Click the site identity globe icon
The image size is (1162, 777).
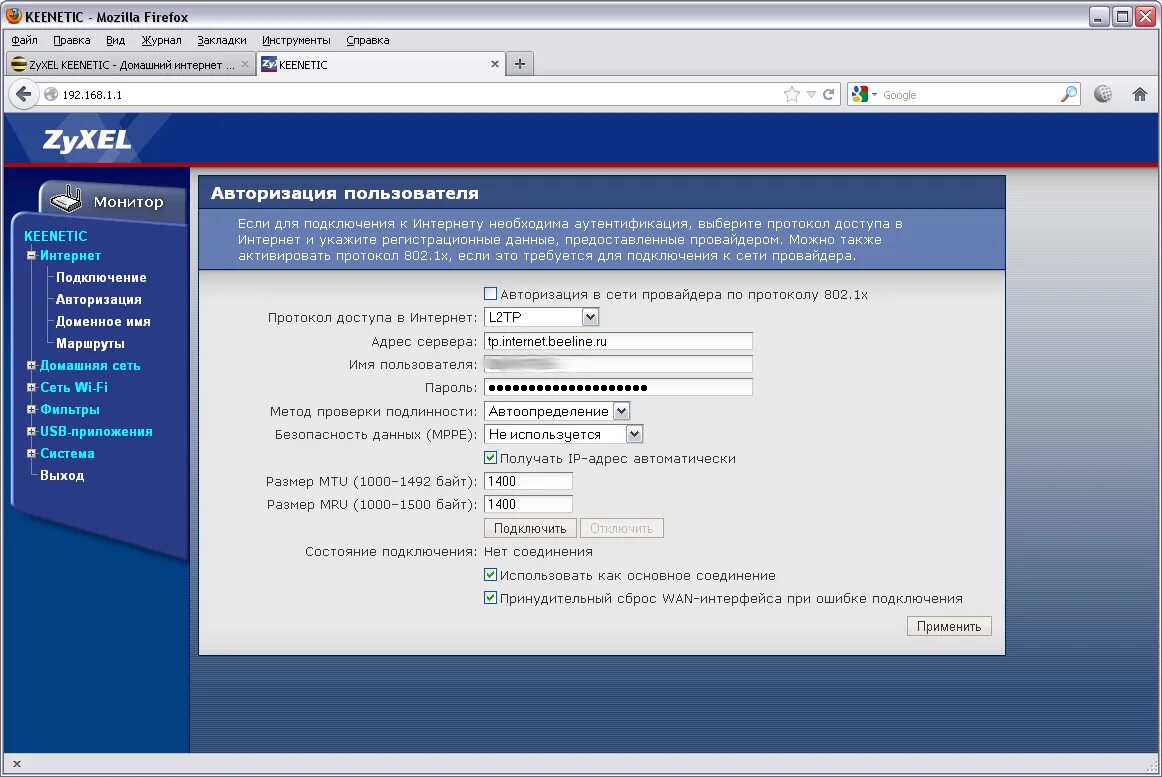click(50, 94)
